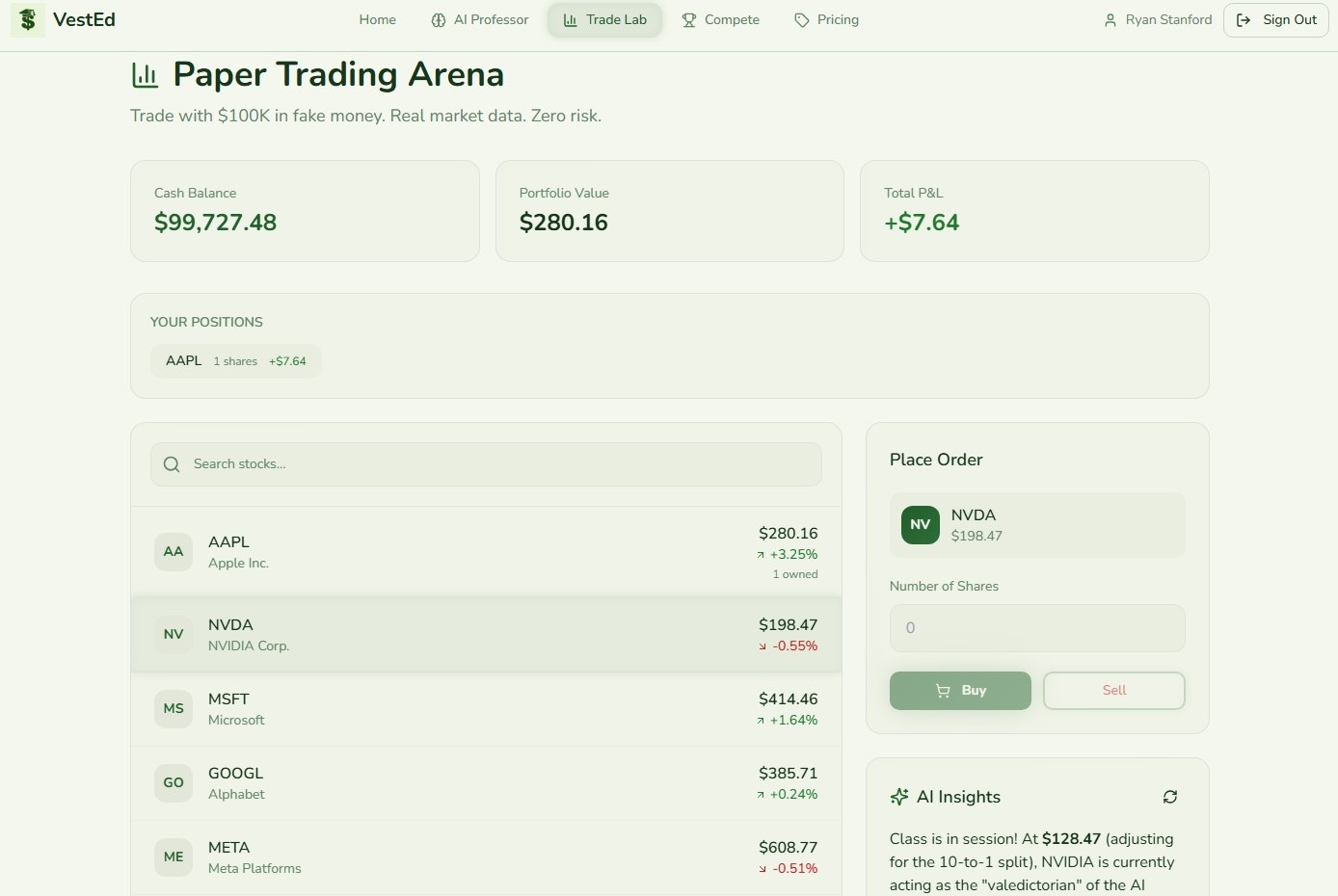The width and height of the screenshot is (1338, 896).
Task: Select the MSFT Microsoft stock row
Action: pyautogui.click(x=486, y=709)
